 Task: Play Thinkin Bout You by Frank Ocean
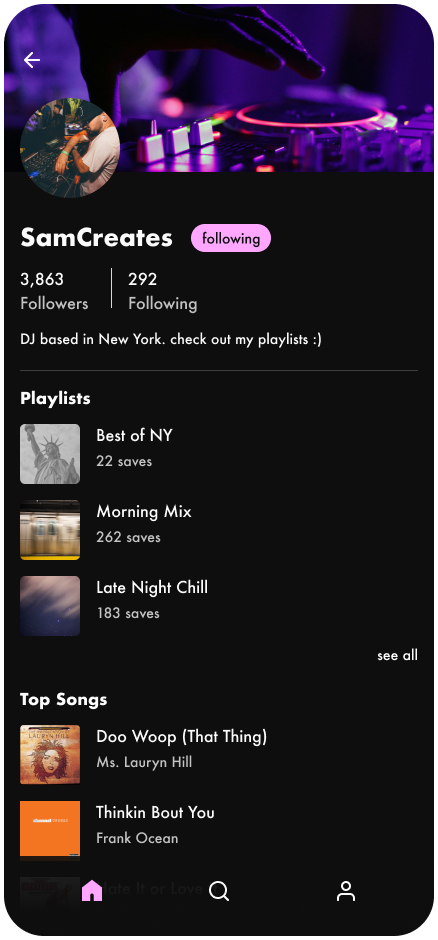[x=219, y=830]
